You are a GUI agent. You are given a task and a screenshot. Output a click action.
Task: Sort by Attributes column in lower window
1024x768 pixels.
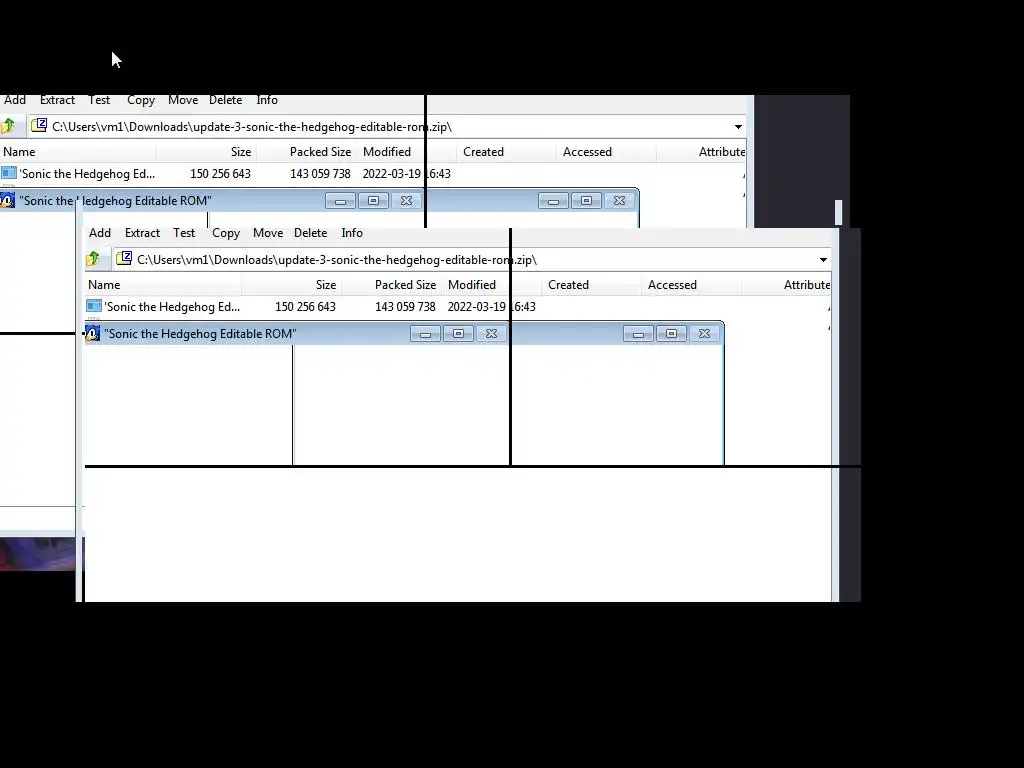pos(786,285)
